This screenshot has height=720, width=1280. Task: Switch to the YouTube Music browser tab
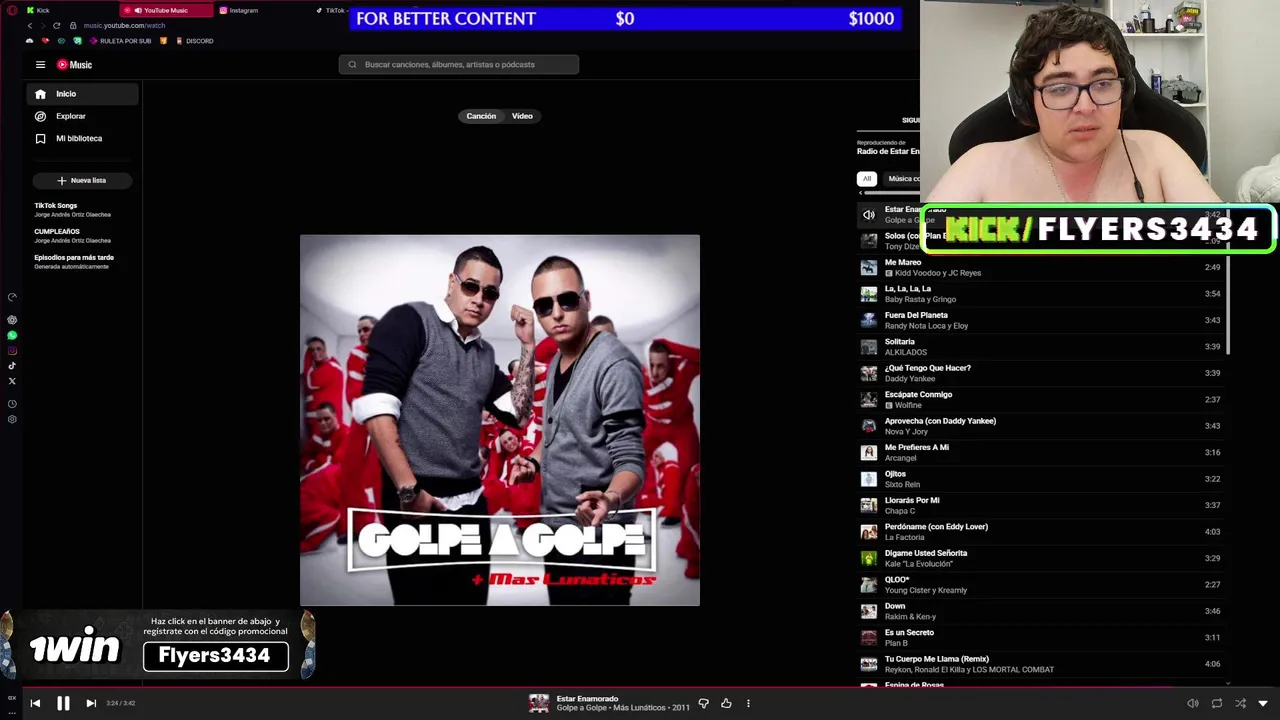point(166,10)
